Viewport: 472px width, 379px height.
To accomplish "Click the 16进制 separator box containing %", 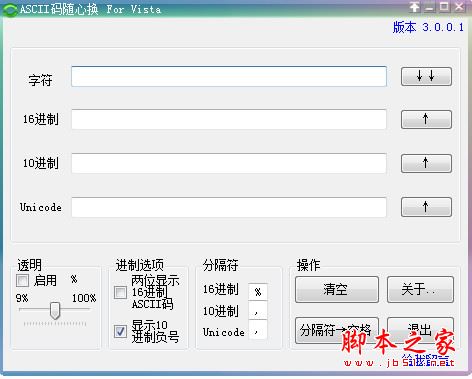I will [x=258, y=292].
